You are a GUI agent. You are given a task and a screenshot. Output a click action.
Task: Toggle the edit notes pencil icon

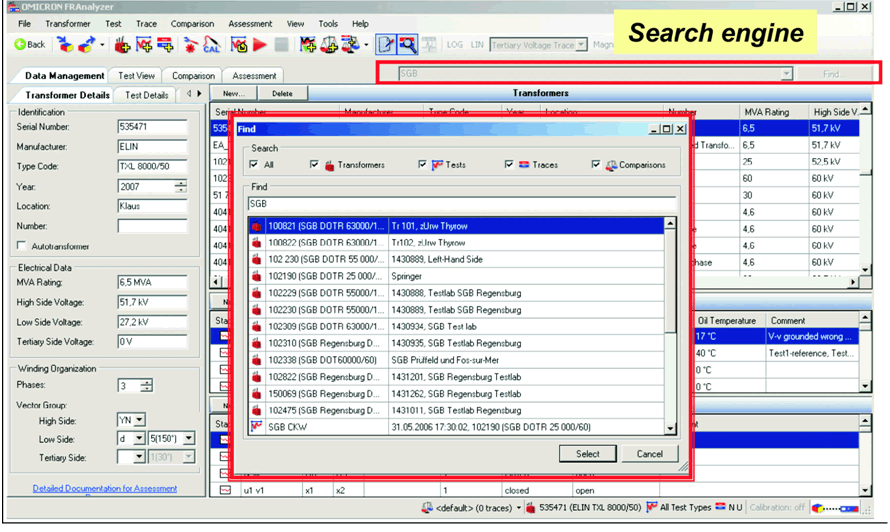click(x=386, y=44)
